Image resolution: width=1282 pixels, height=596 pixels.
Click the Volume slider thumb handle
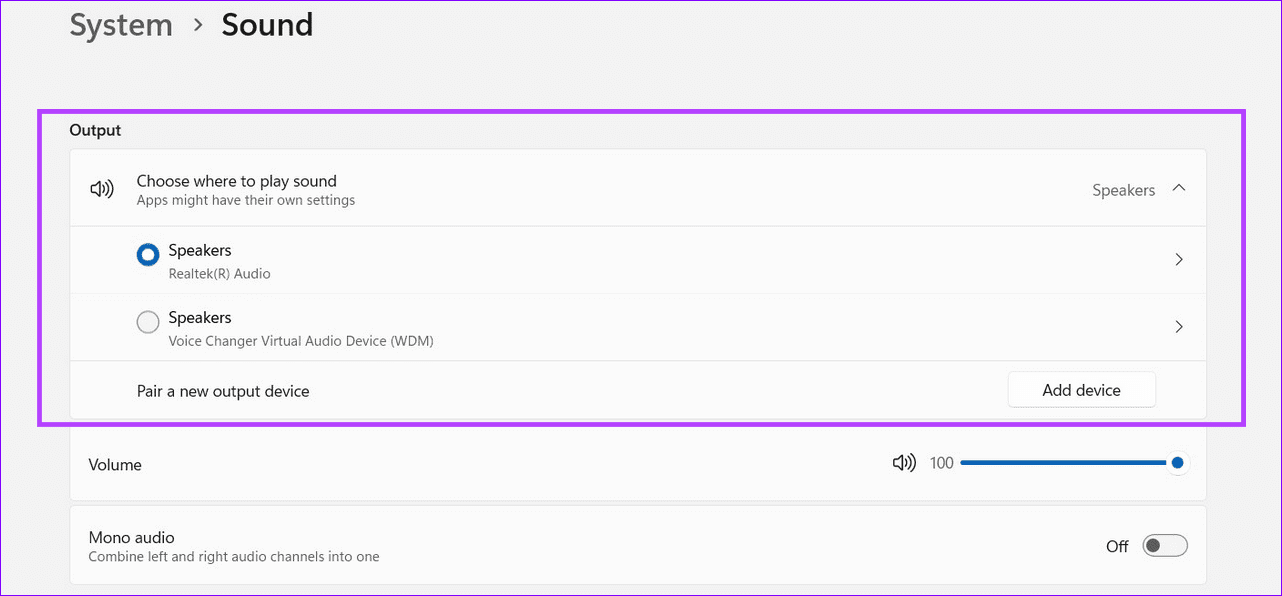coord(1177,463)
